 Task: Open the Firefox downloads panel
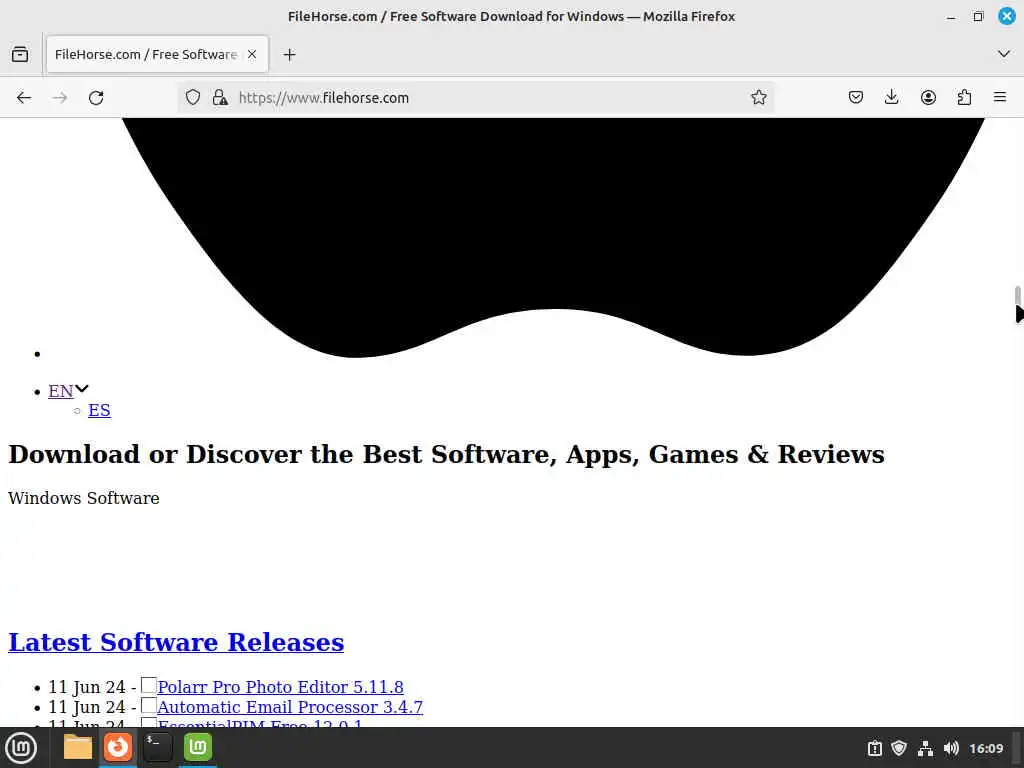click(891, 98)
